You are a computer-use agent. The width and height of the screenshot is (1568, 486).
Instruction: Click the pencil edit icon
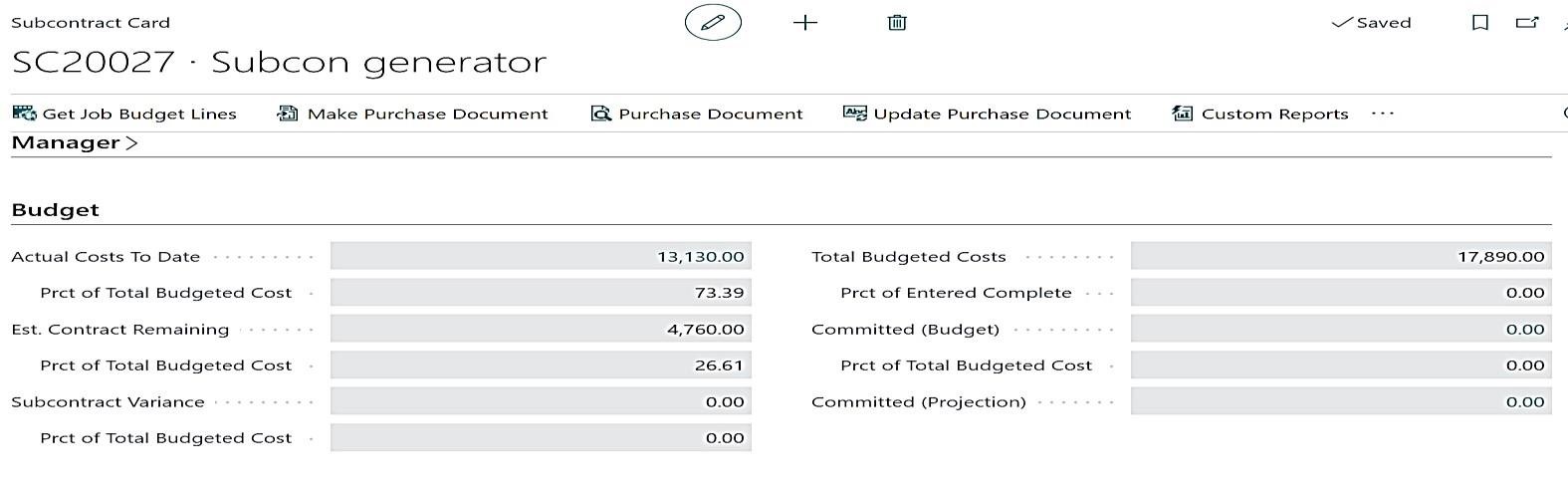point(713,22)
